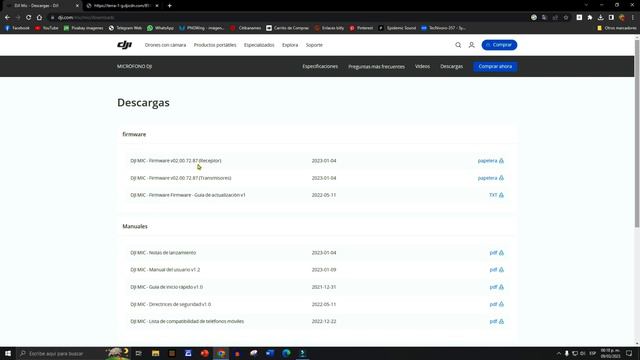Show hidden system tray icons

coord(558,353)
